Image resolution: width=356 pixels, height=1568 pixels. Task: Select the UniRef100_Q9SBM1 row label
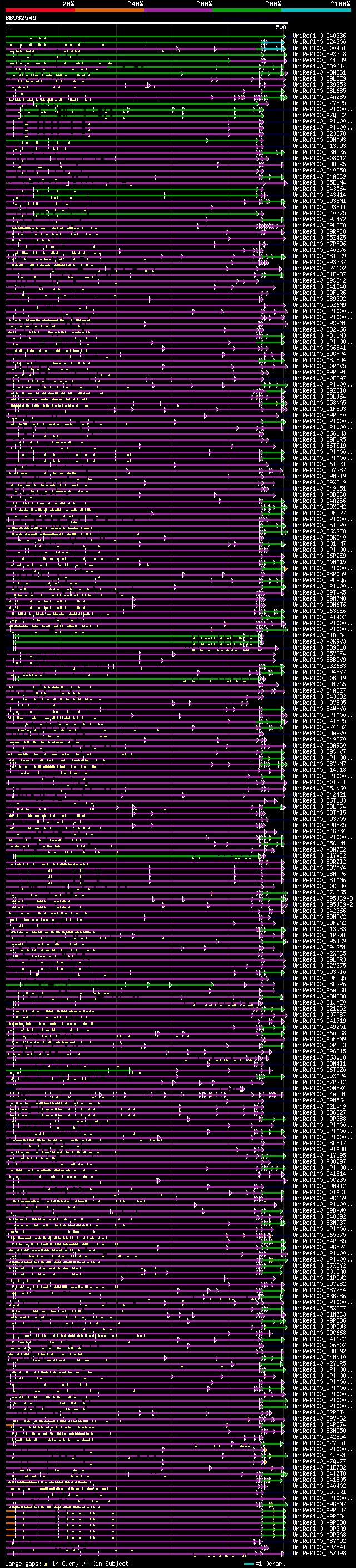click(x=319, y=201)
